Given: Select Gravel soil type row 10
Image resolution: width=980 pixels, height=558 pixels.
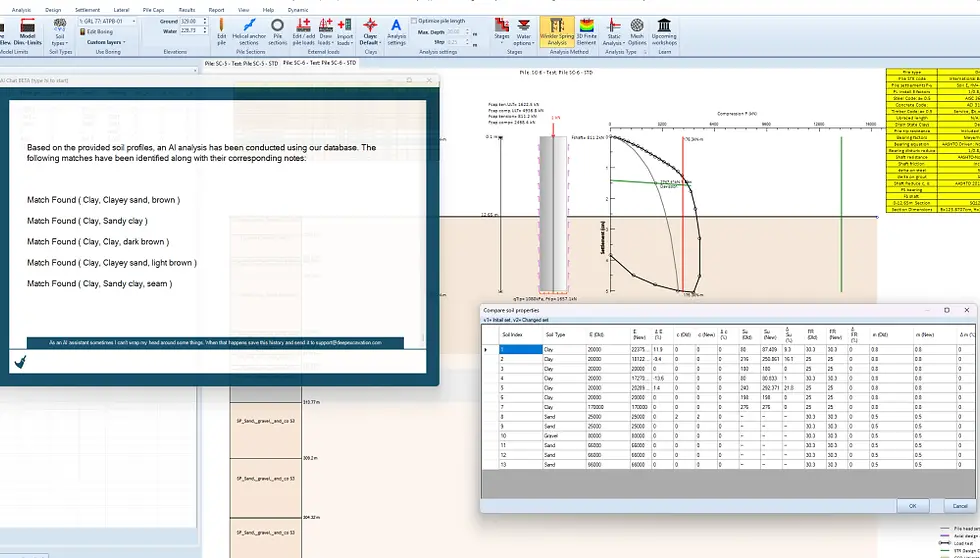Looking at the screenshot, I should click(563, 436).
